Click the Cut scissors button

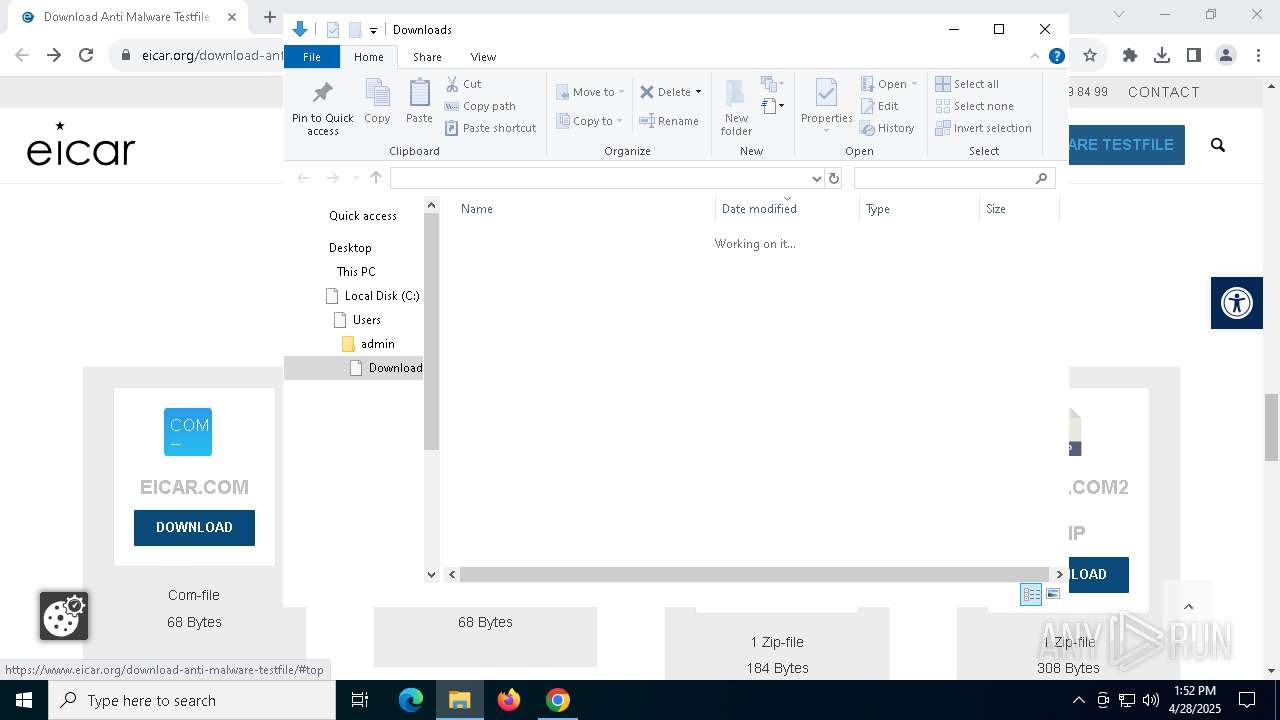(463, 84)
